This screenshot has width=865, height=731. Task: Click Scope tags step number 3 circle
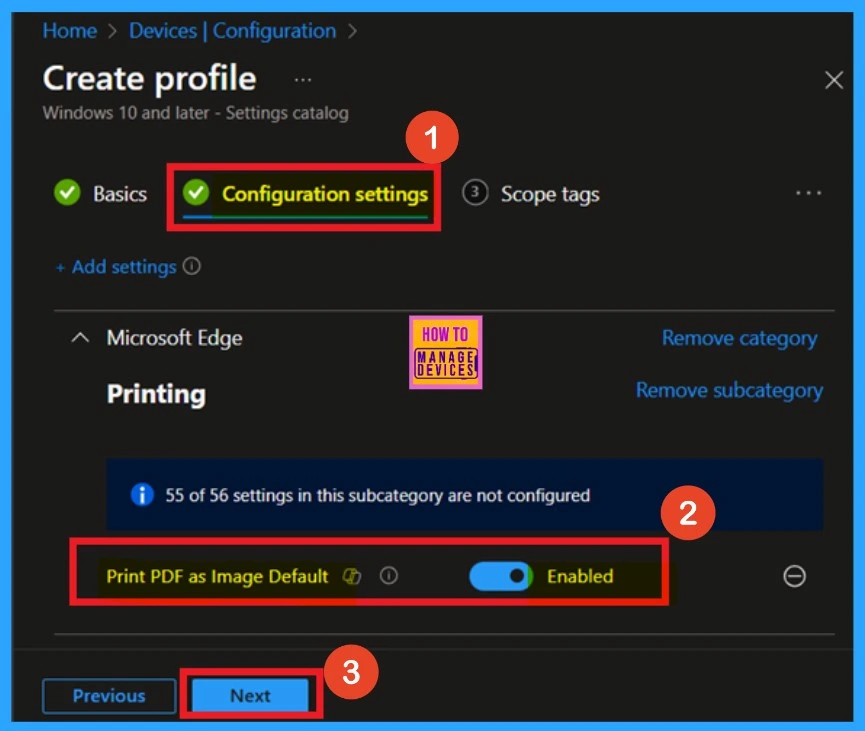475,193
